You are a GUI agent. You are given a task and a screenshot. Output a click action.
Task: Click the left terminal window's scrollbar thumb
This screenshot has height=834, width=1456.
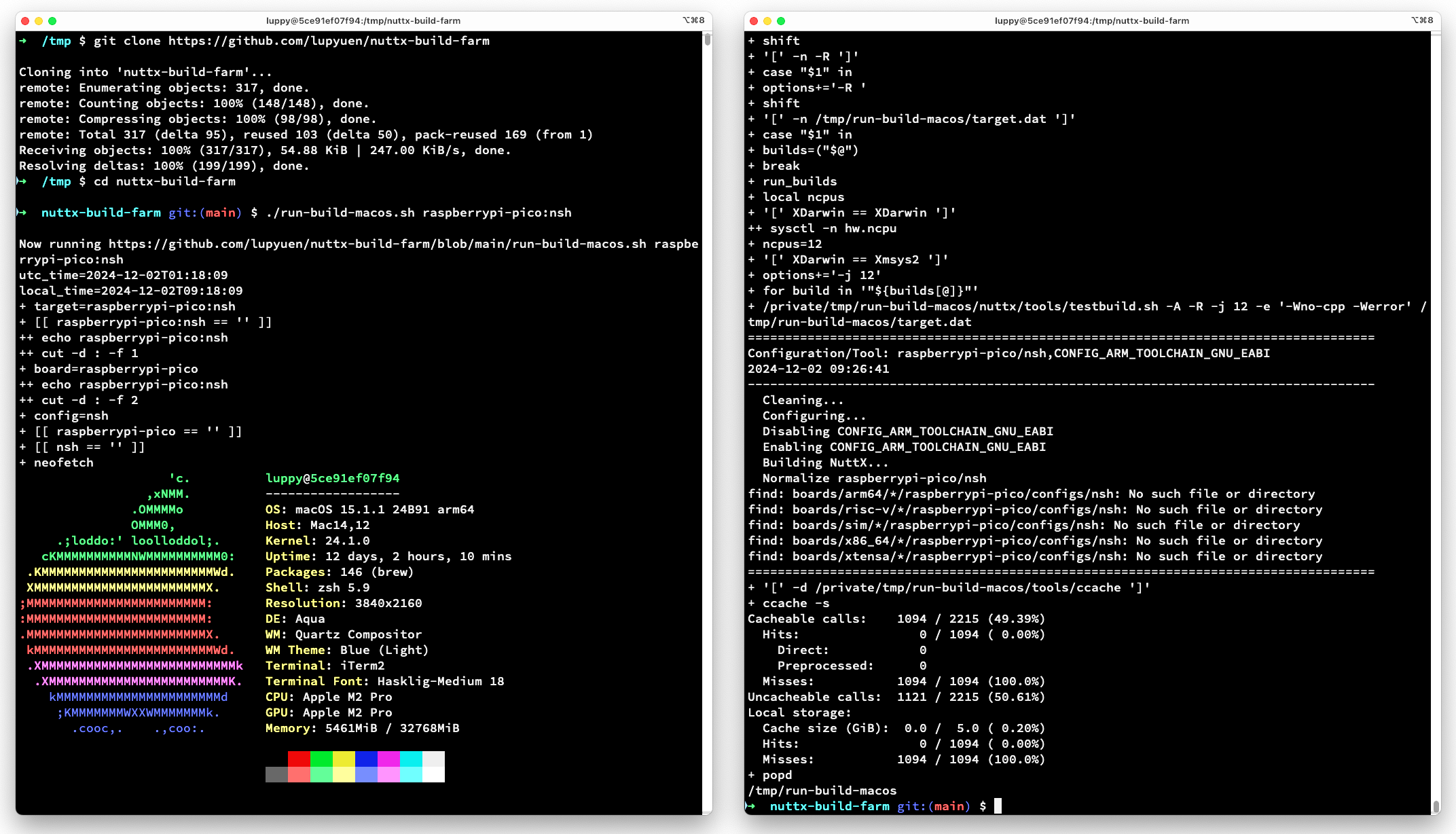[707, 39]
